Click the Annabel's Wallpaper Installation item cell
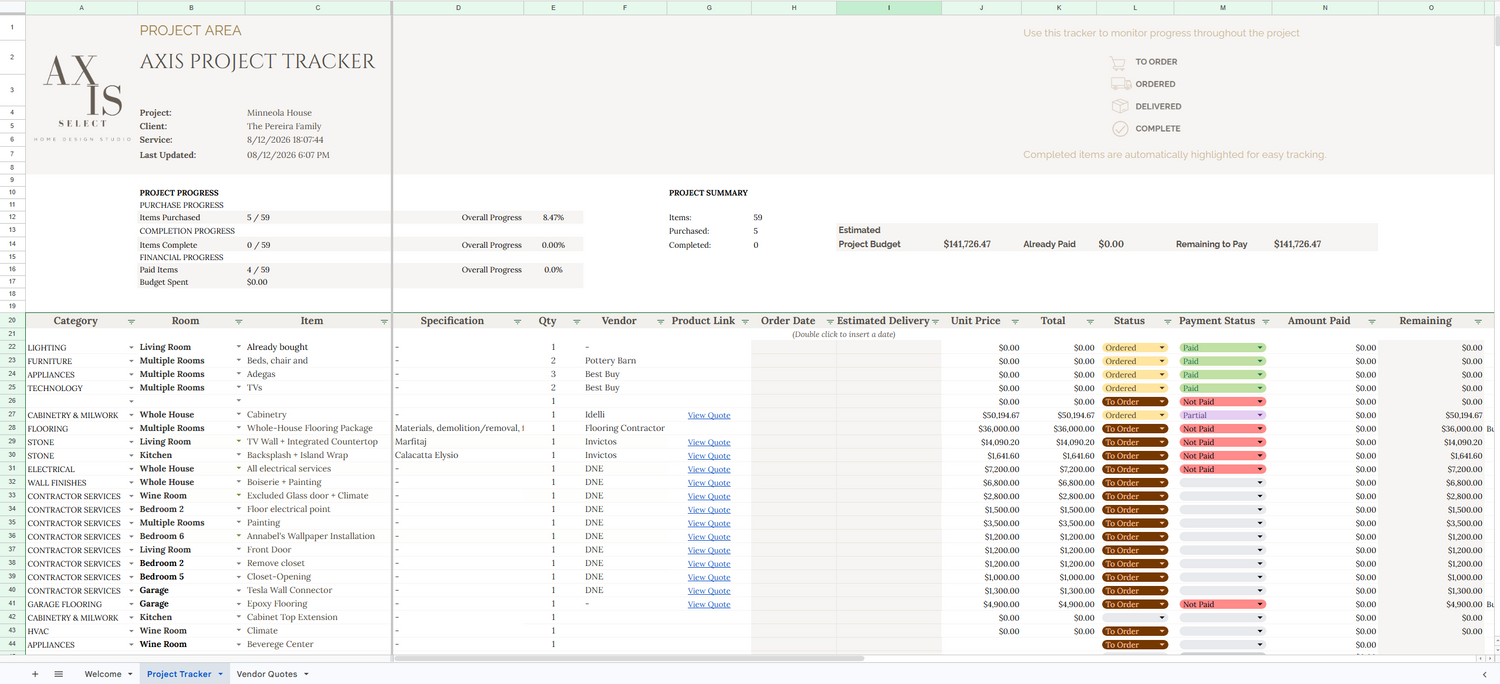Image resolution: width=1500 pixels, height=684 pixels. click(x=311, y=537)
